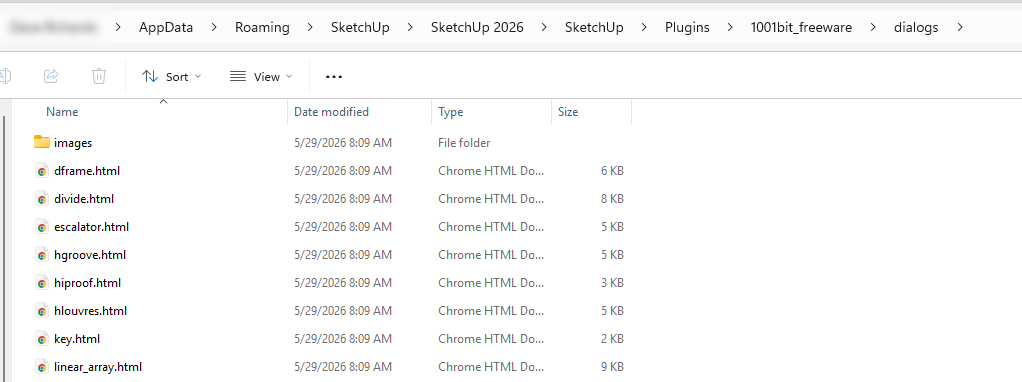Expand the chevron after dialogs breadcrumb

pyautogui.click(x=959, y=27)
